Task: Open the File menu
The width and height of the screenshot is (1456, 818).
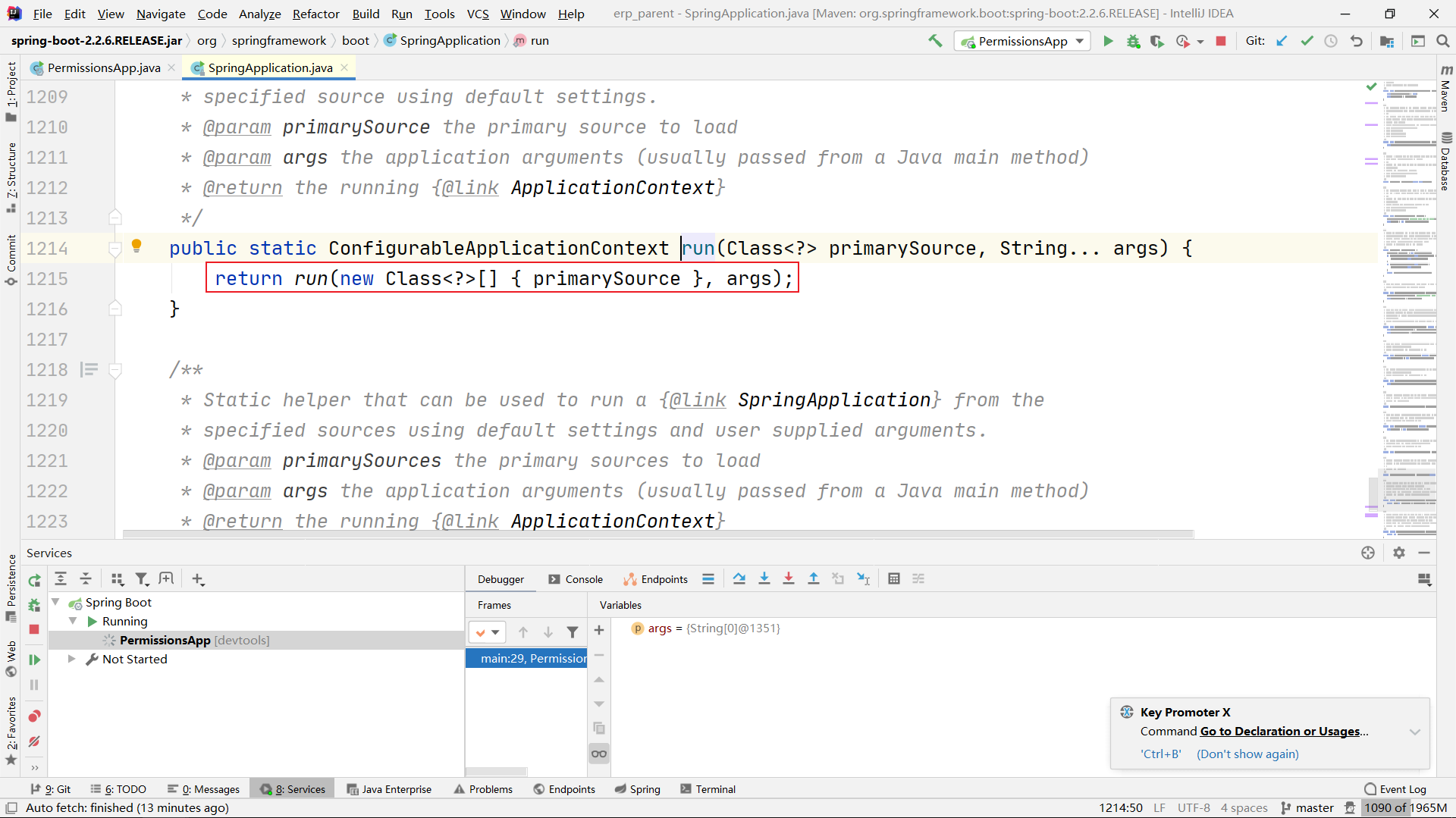Action: (42, 14)
